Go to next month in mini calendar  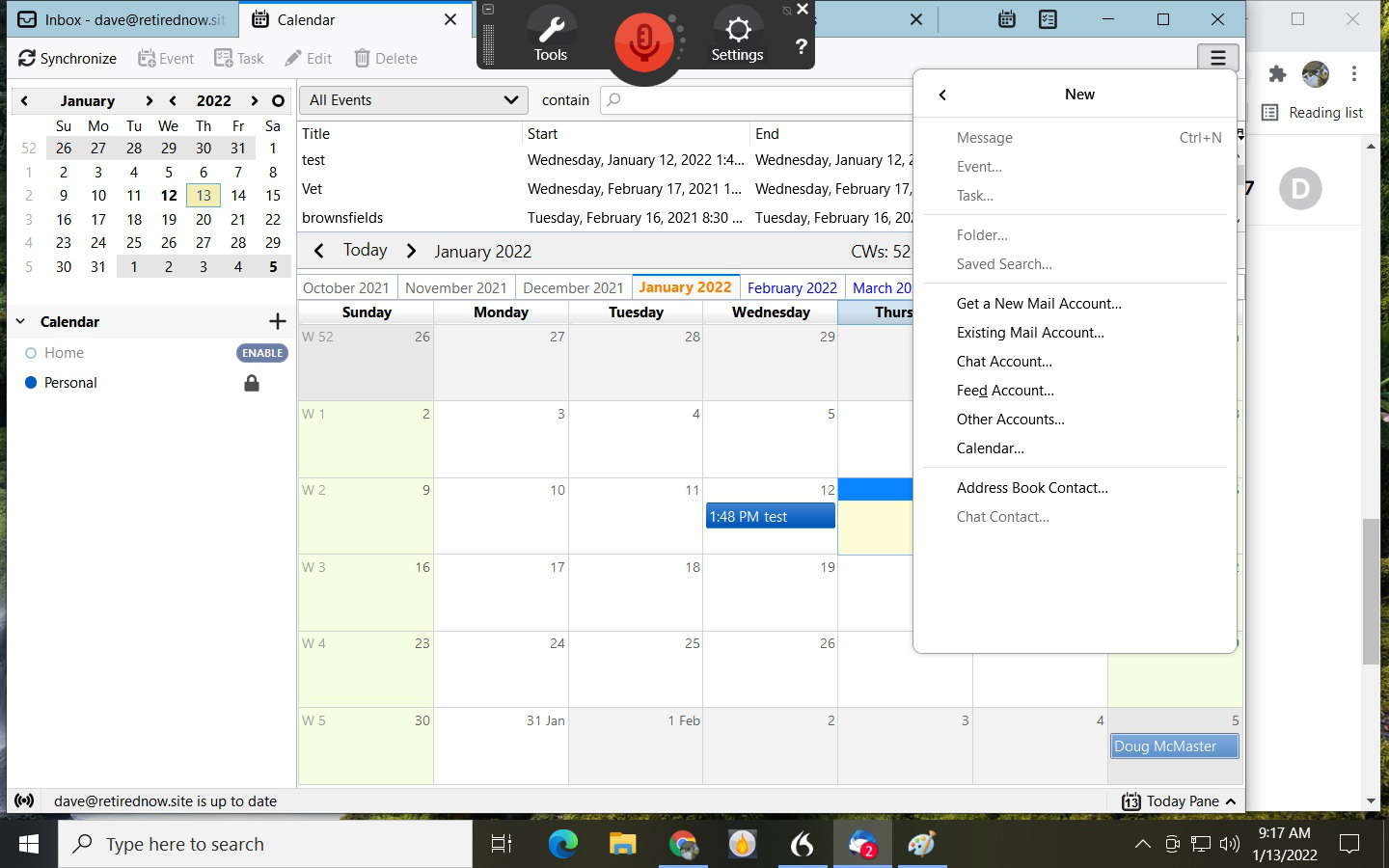tap(149, 100)
